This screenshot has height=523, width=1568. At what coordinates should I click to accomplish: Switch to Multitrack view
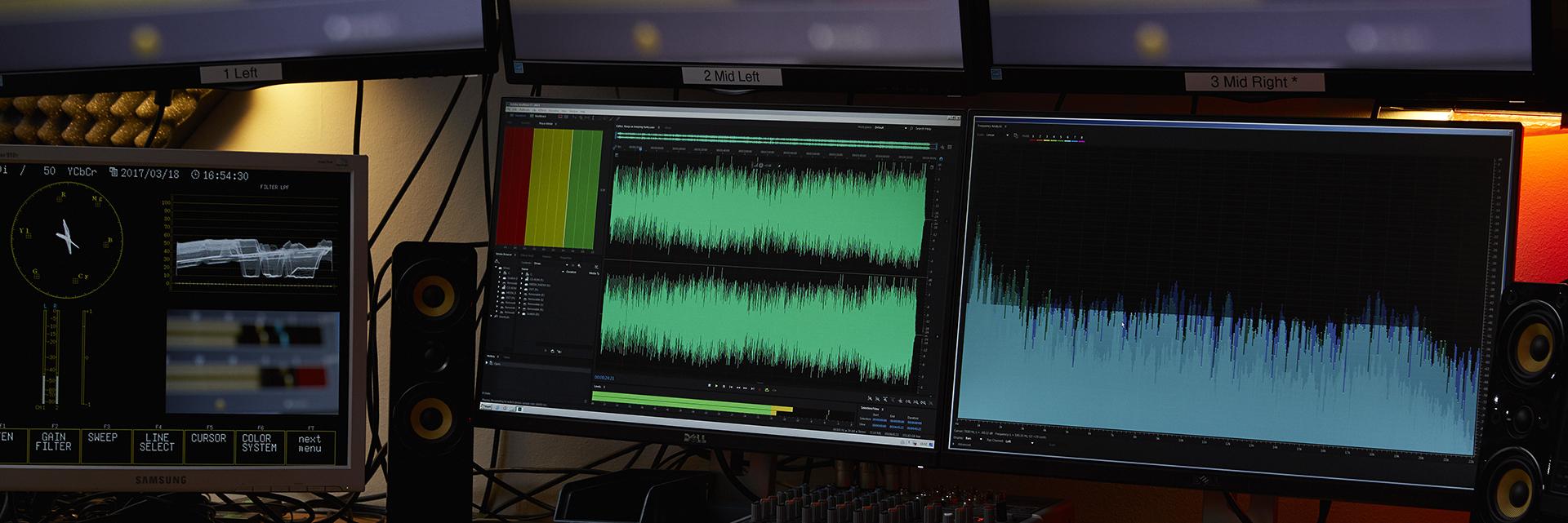tap(538, 116)
